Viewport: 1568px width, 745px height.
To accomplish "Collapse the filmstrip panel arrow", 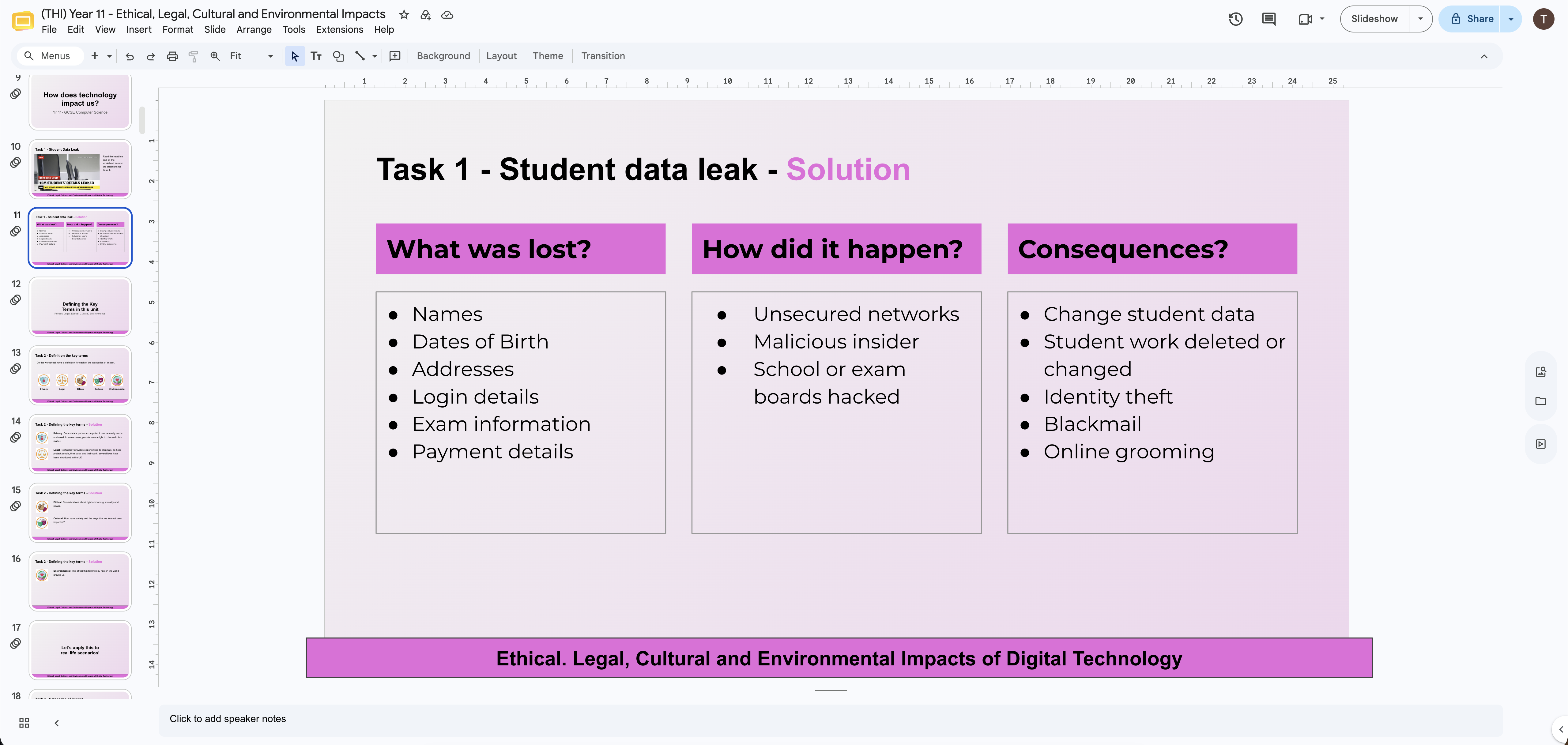I will tap(57, 722).
